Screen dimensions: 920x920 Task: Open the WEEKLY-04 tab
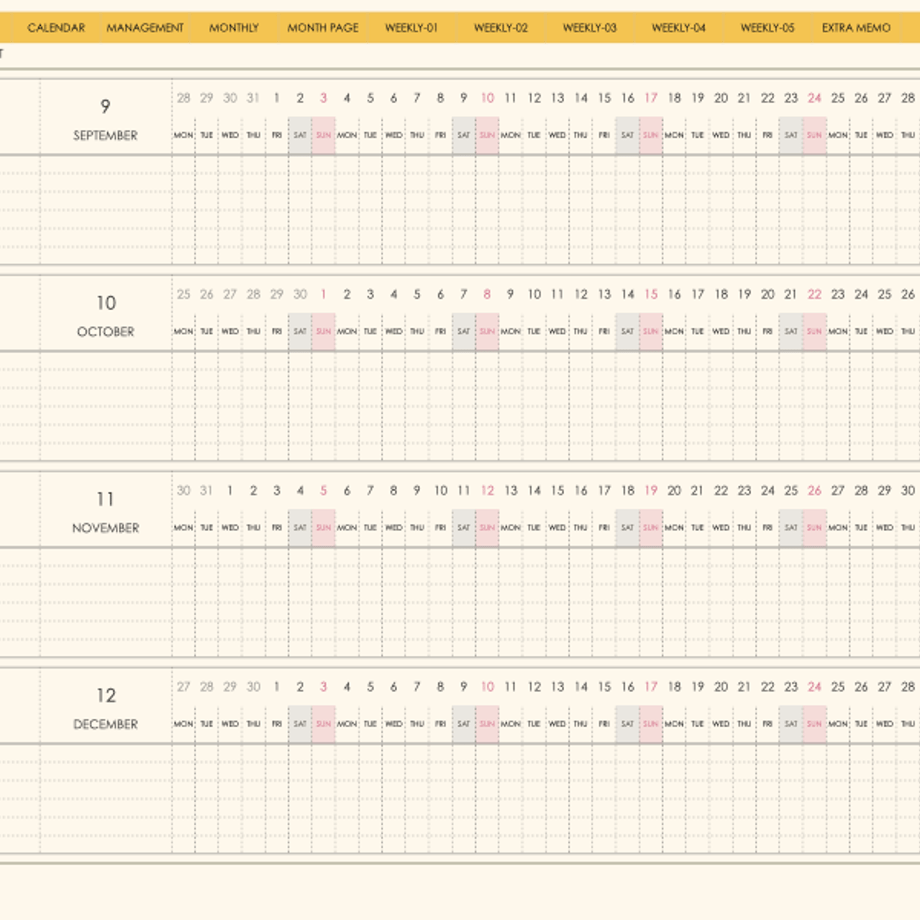(x=679, y=28)
